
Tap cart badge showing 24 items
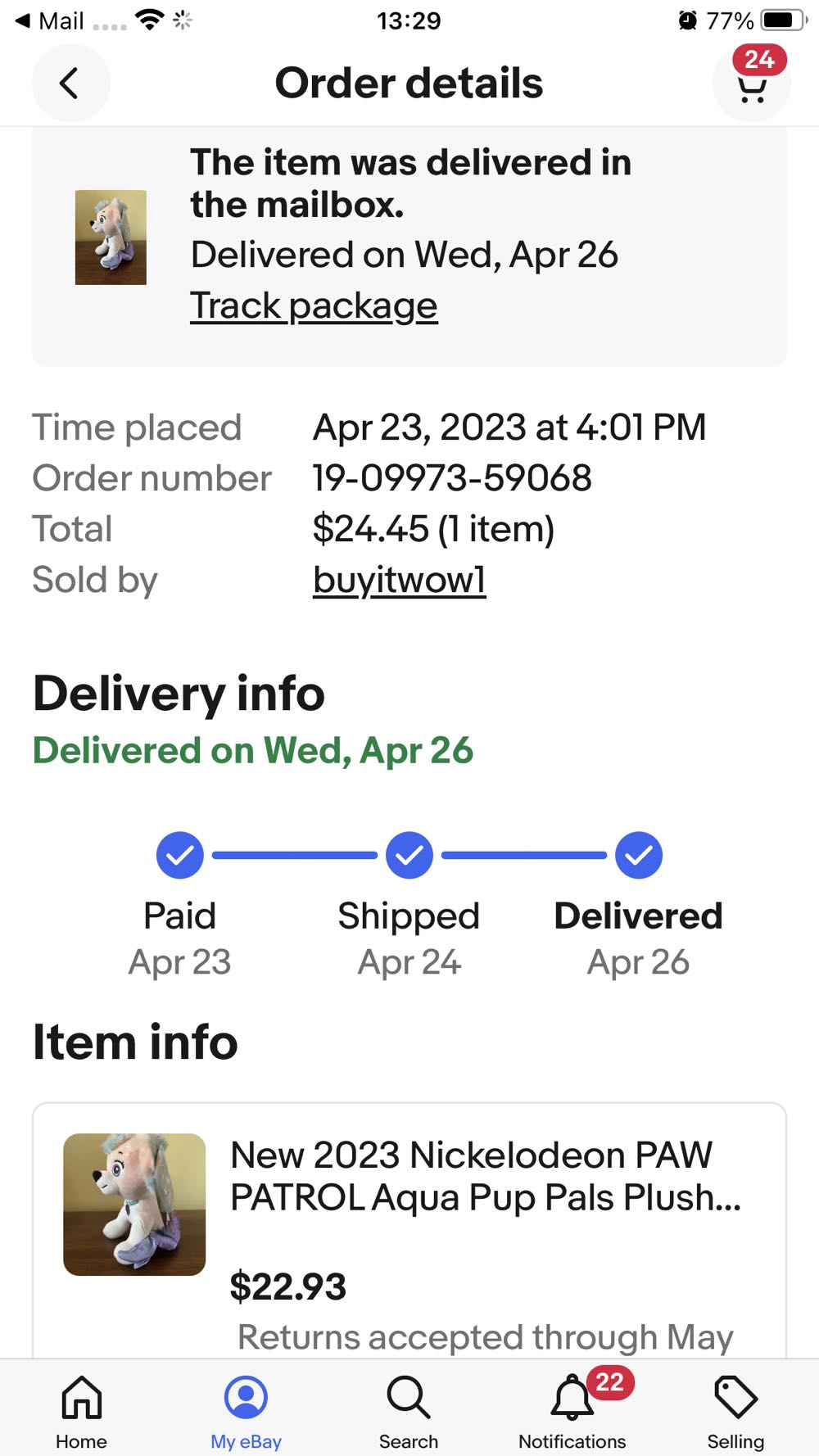click(759, 60)
